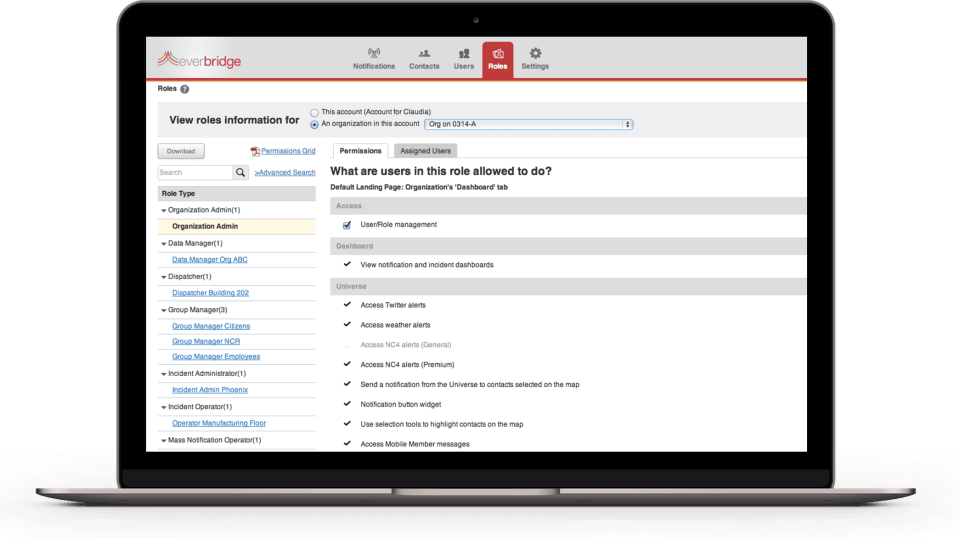Image resolution: width=960 pixels, height=538 pixels.
Task: Click 'Access weather alerts' permission text
Action: (x=395, y=325)
